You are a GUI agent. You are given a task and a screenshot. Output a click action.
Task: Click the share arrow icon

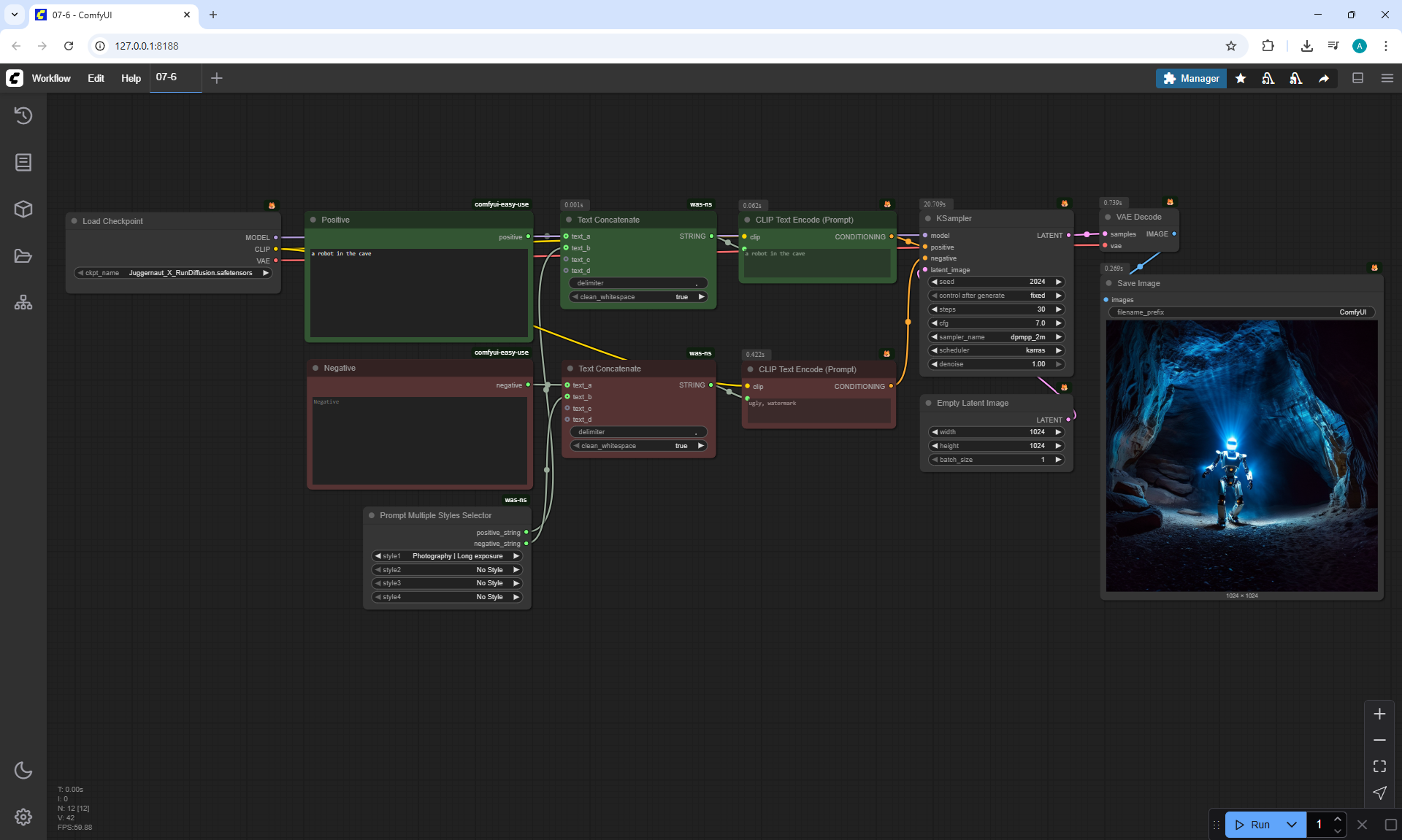(1324, 79)
